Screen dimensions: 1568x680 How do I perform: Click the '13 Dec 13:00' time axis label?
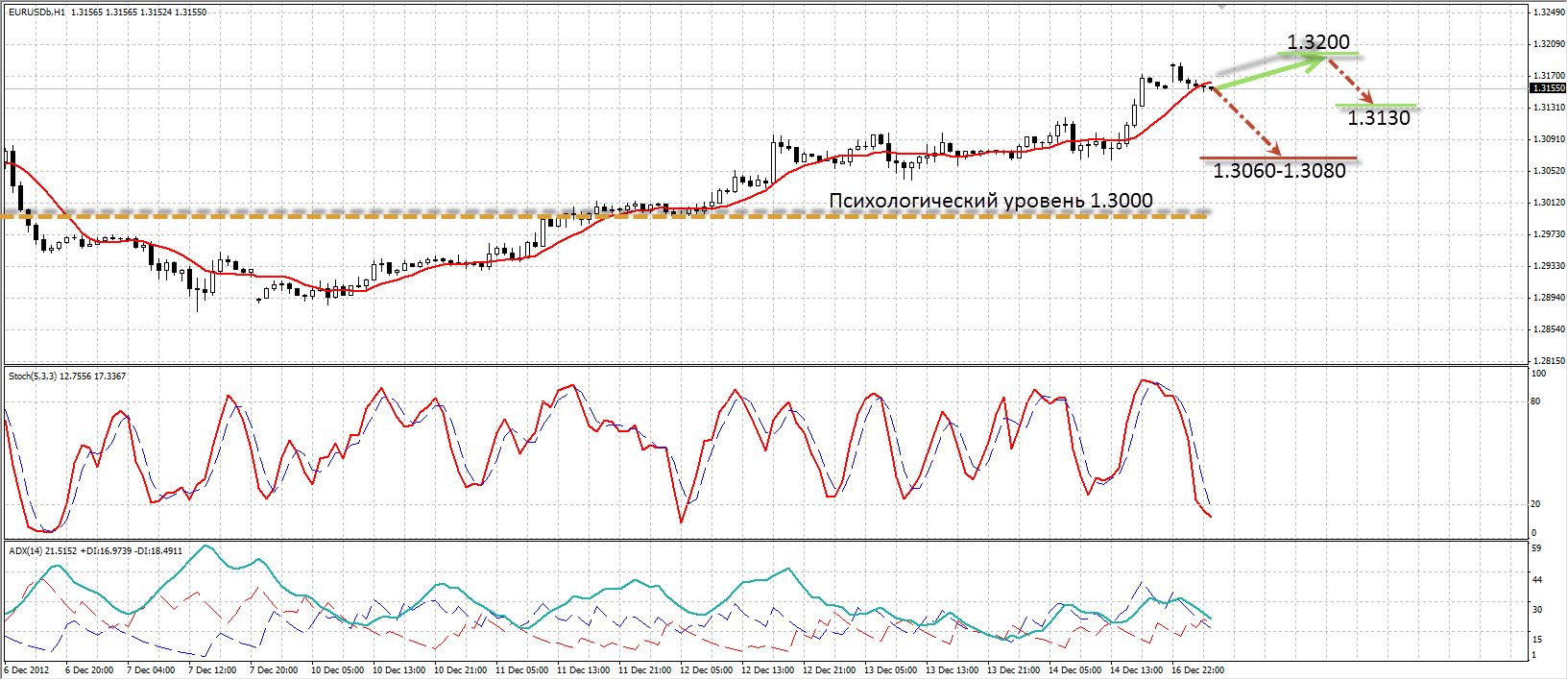click(x=952, y=670)
